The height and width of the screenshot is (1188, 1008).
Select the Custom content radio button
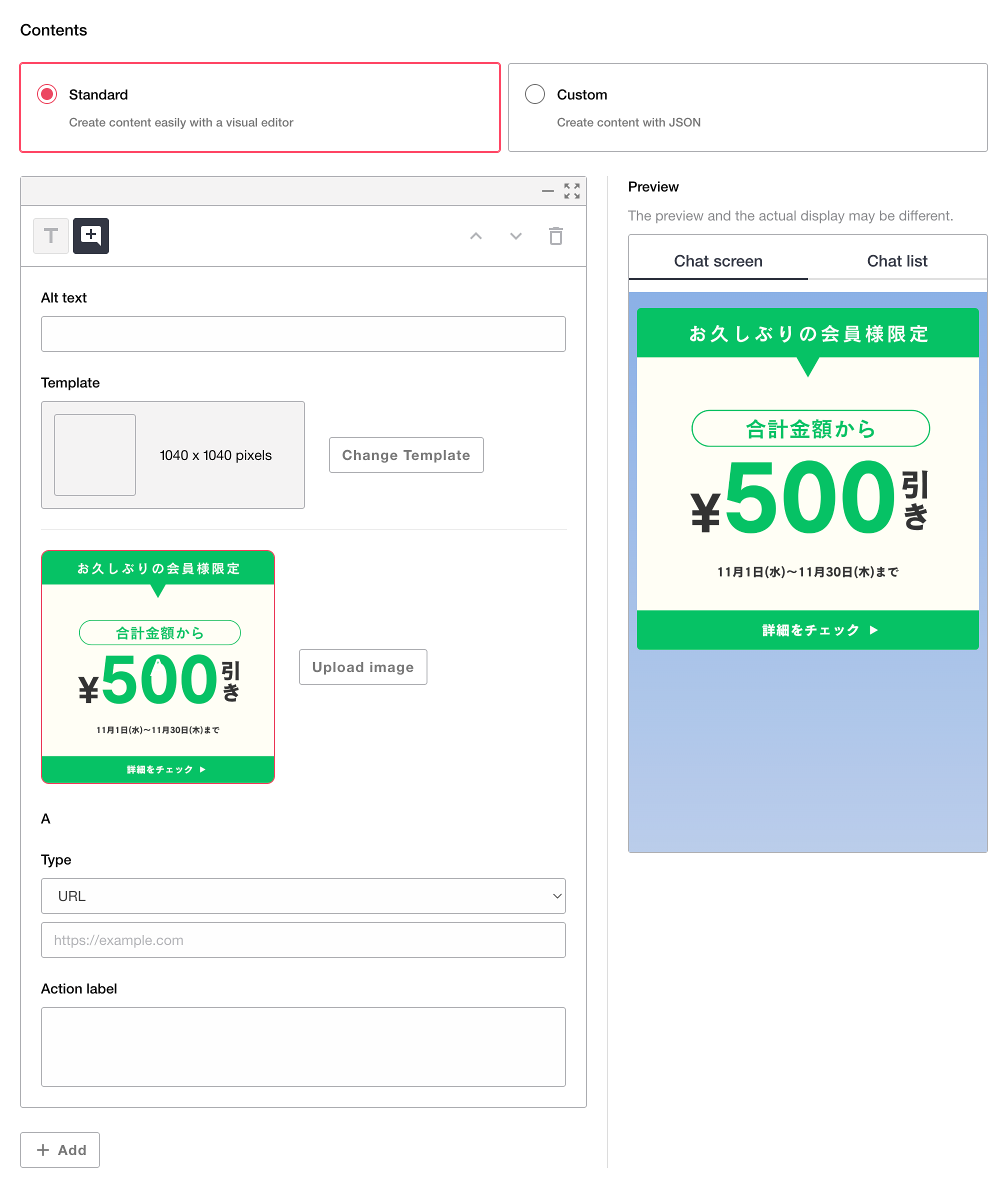click(x=534, y=93)
